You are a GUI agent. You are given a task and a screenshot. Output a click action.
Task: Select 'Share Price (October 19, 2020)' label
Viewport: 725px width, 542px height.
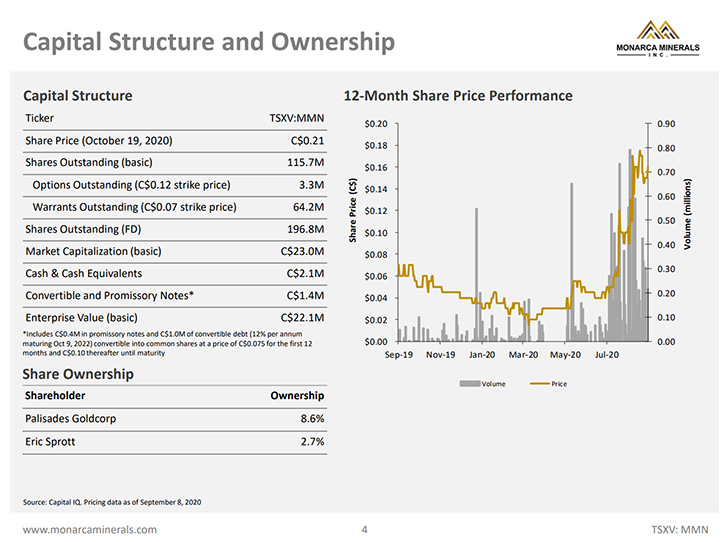[x=99, y=141]
